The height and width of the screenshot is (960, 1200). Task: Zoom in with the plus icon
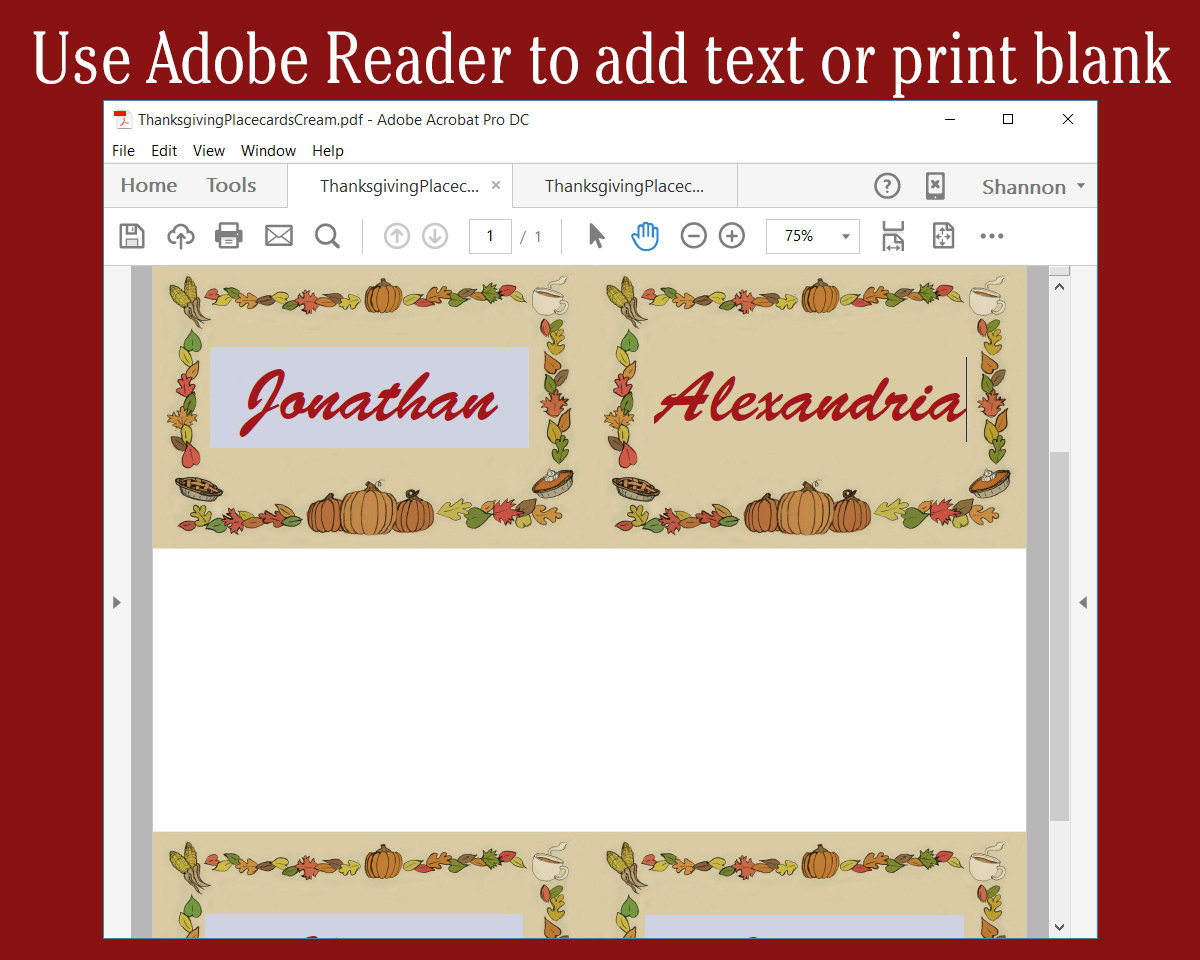732,236
